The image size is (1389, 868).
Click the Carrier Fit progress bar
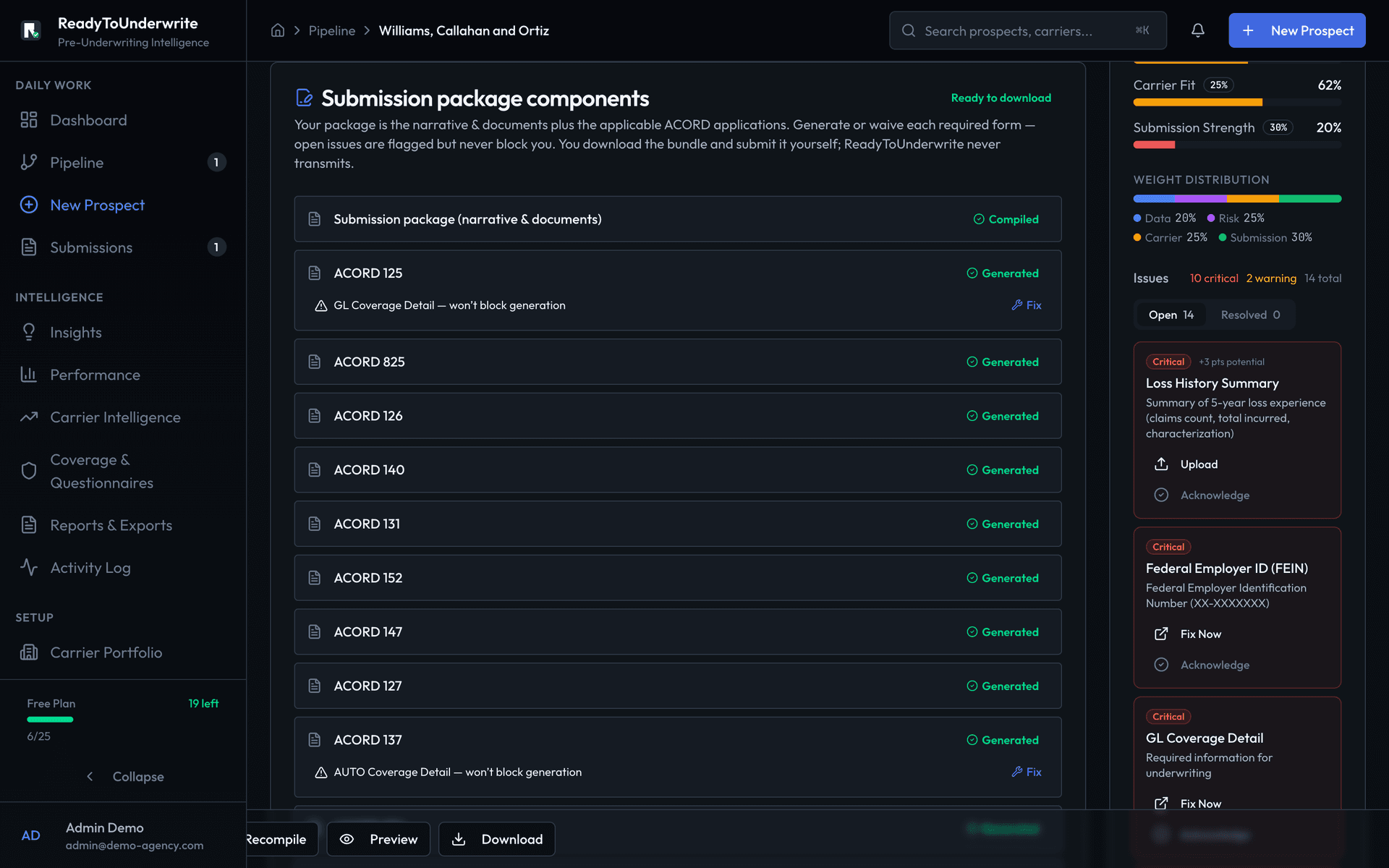coord(1237,102)
